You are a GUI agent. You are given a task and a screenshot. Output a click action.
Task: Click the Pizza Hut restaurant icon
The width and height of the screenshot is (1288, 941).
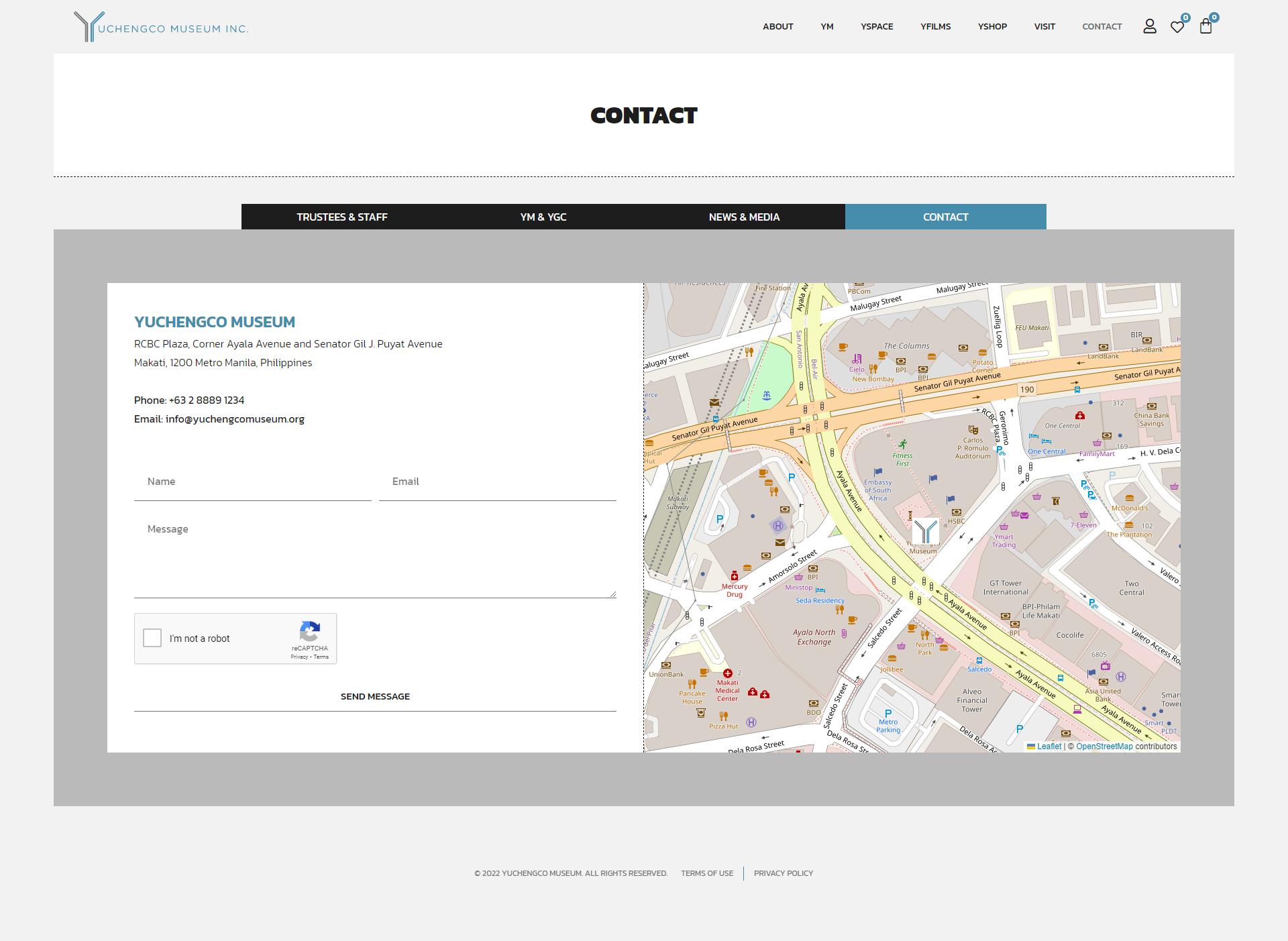723,716
